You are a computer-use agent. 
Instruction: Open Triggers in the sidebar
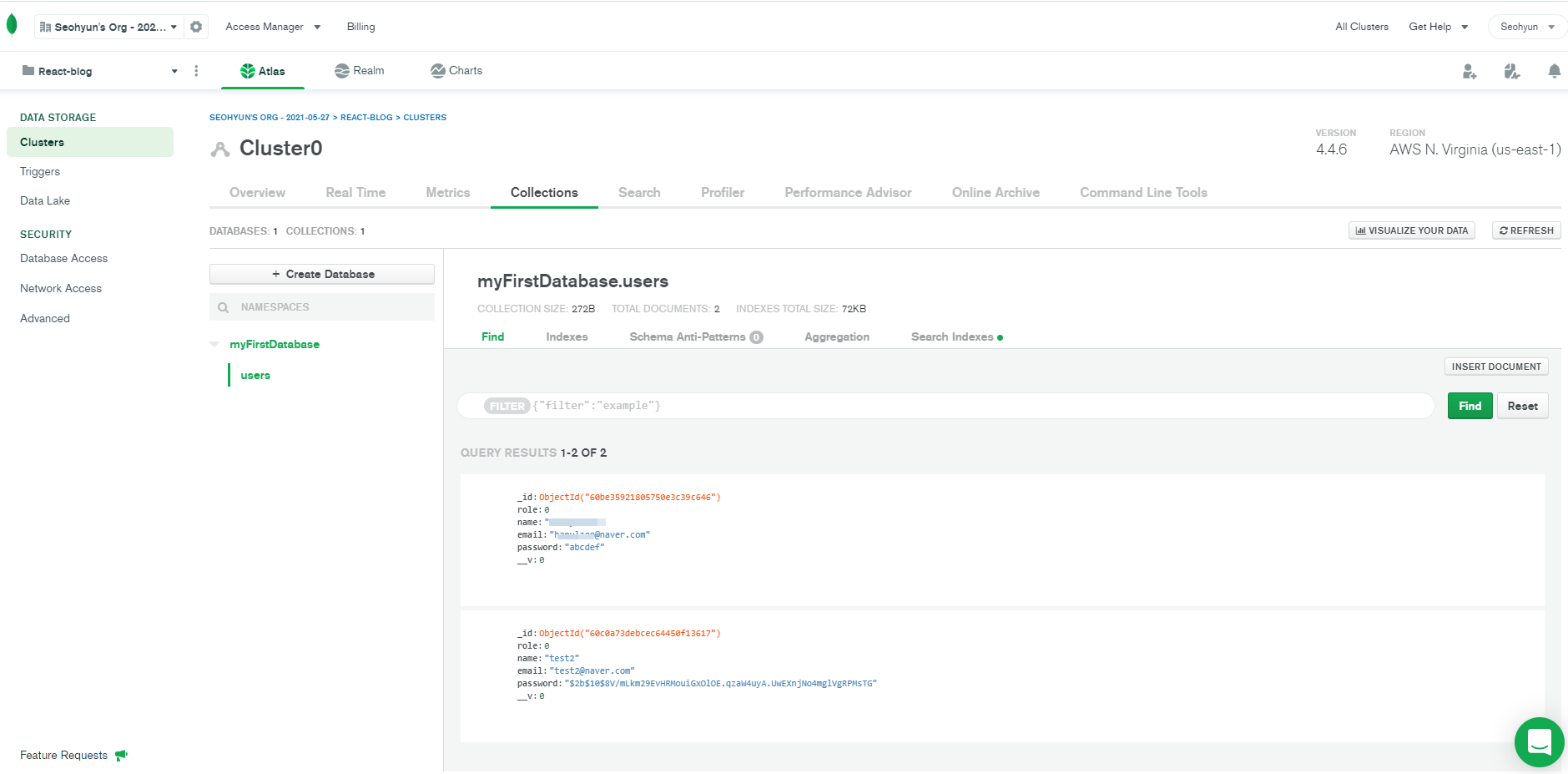tap(40, 172)
